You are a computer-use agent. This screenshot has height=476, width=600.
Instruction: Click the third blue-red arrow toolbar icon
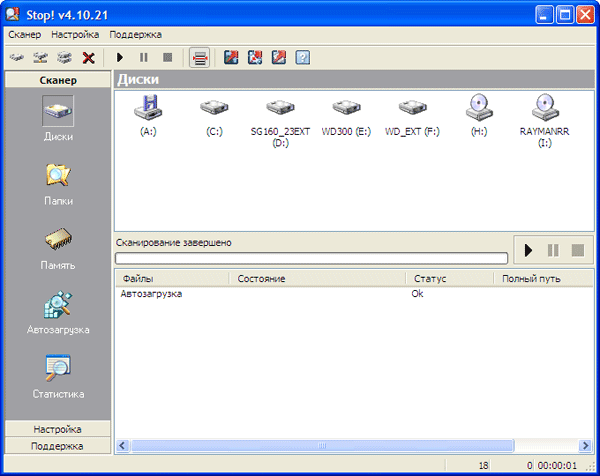click(279, 58)
